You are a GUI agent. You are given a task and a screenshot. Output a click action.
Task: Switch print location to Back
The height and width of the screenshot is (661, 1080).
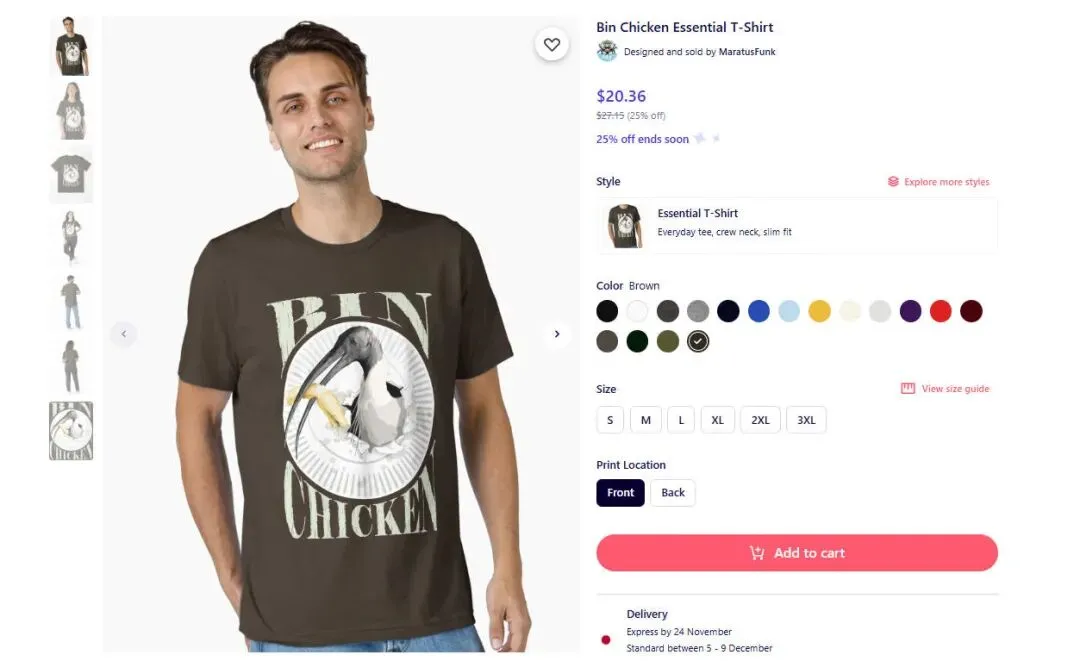point(673,492)
